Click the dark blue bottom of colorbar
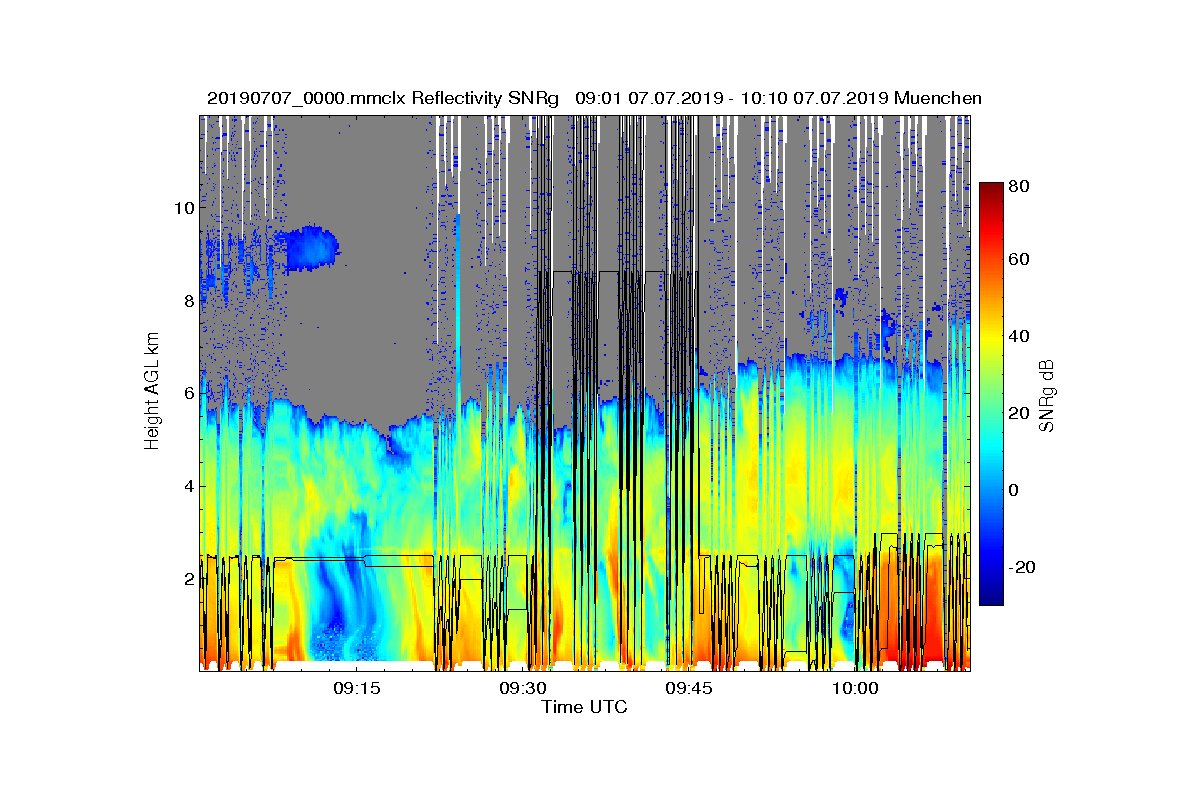Image resolution: width=1200 pixels, height=800 pixels. [991, 597]
